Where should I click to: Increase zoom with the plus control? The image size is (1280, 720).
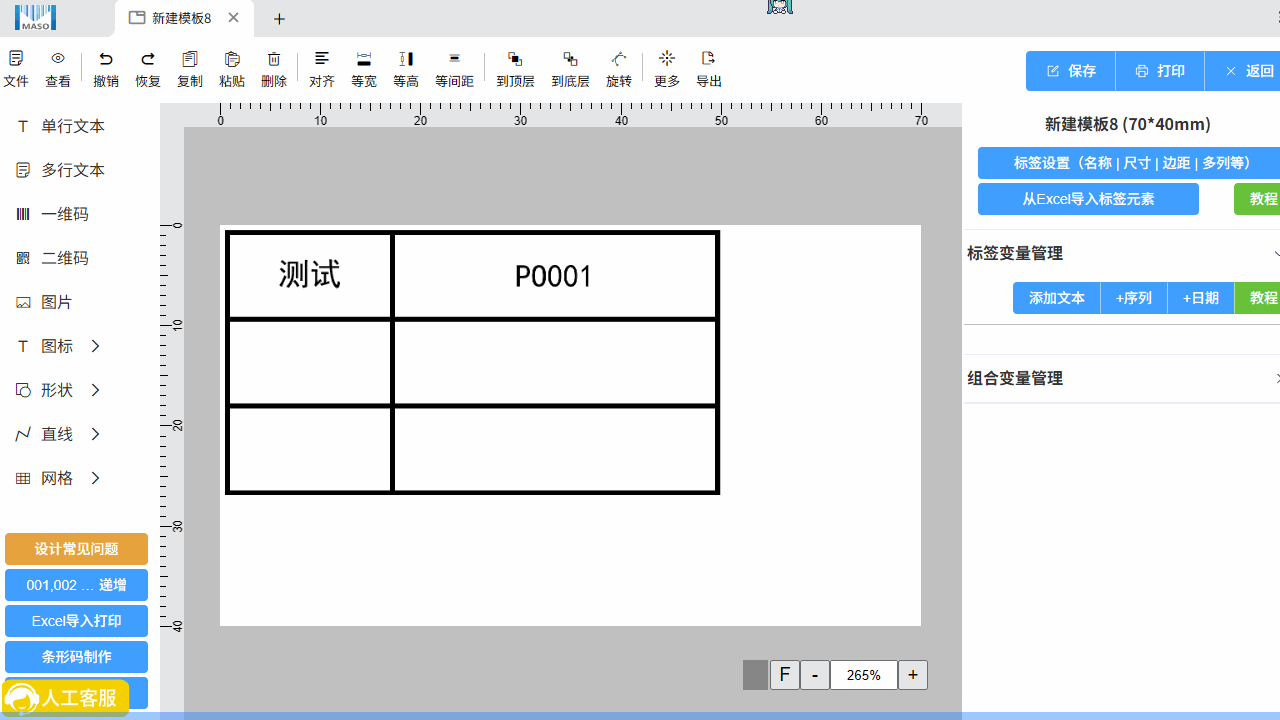click(x=912, y=674)
